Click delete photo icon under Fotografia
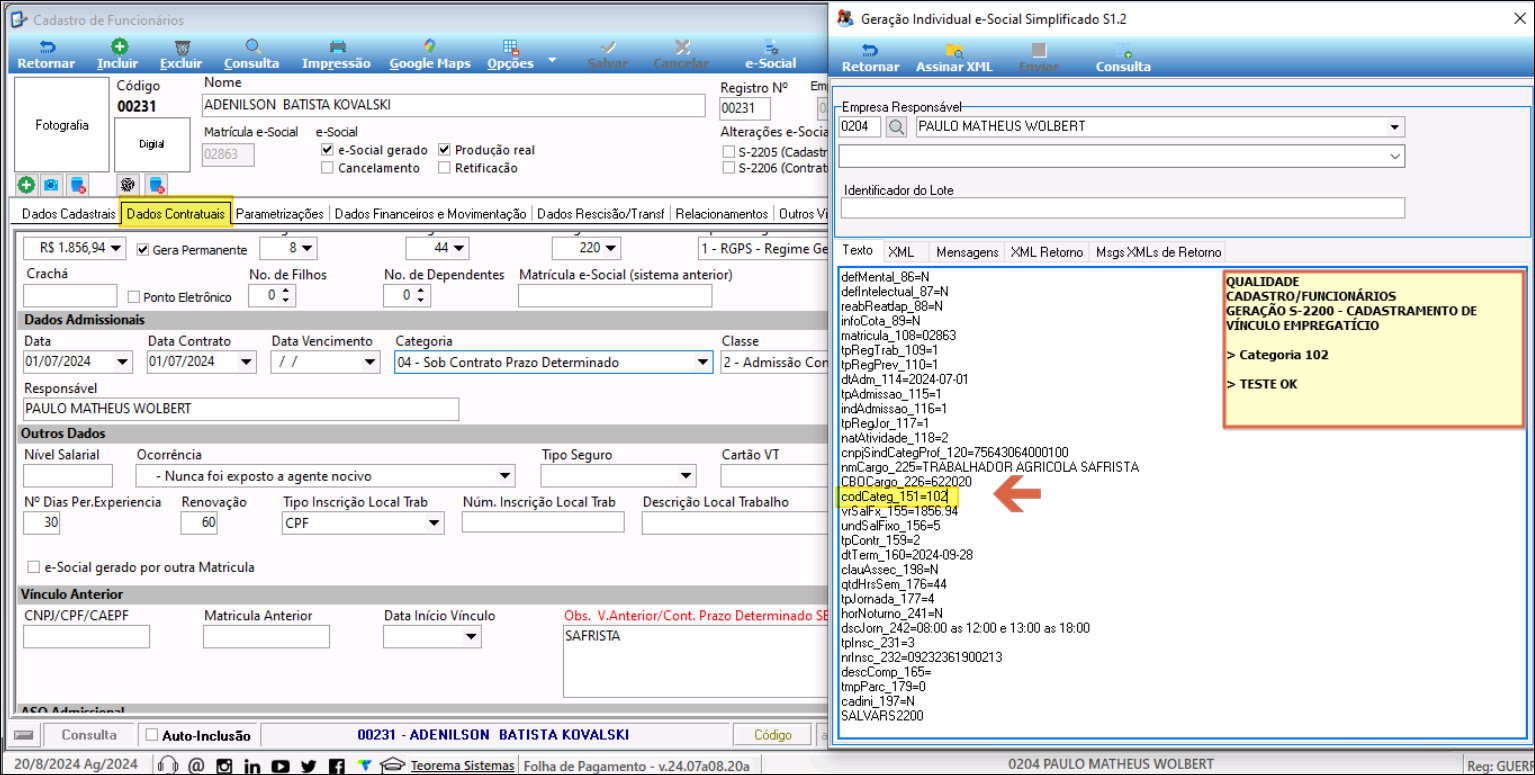The width and height of the screenshot is (1535, 775). pos(77,184)
